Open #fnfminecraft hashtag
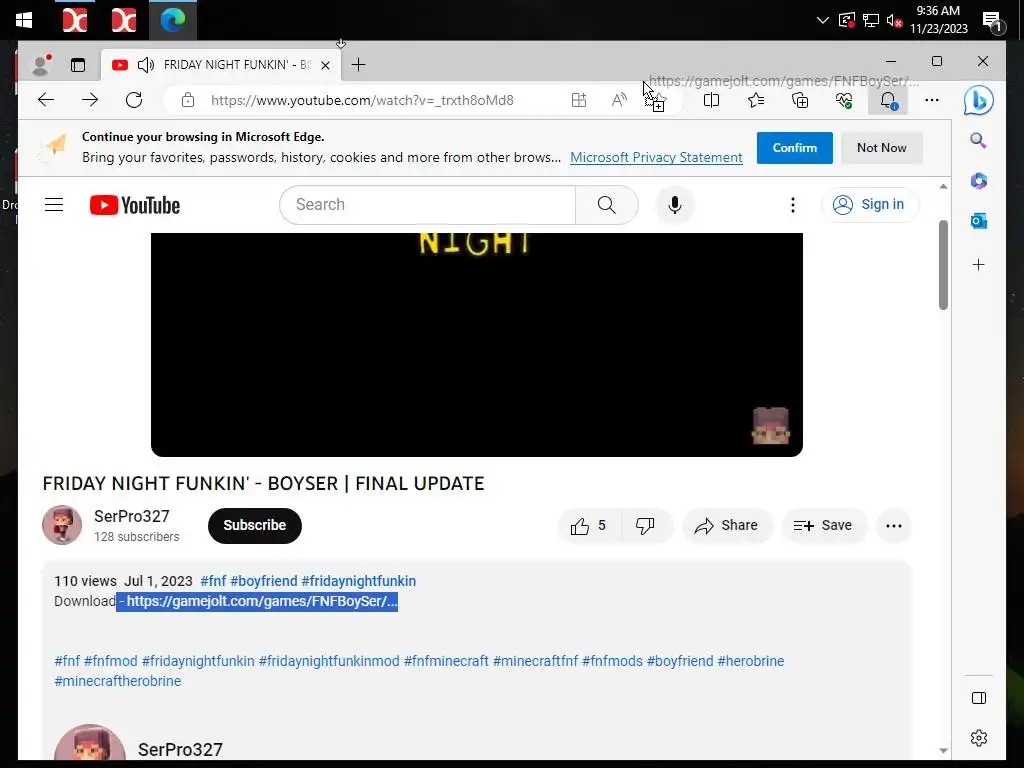This screenshot has width=1024, height=768. pos(446,661)
